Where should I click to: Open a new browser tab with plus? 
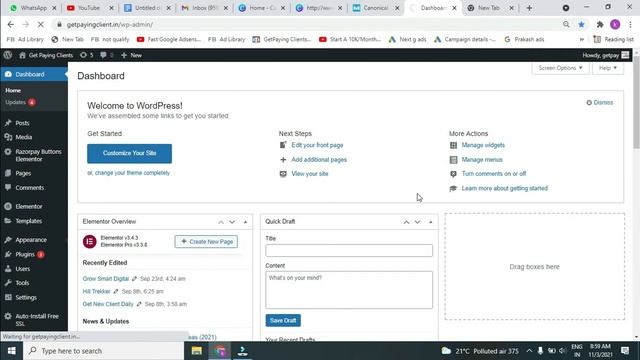529,8
